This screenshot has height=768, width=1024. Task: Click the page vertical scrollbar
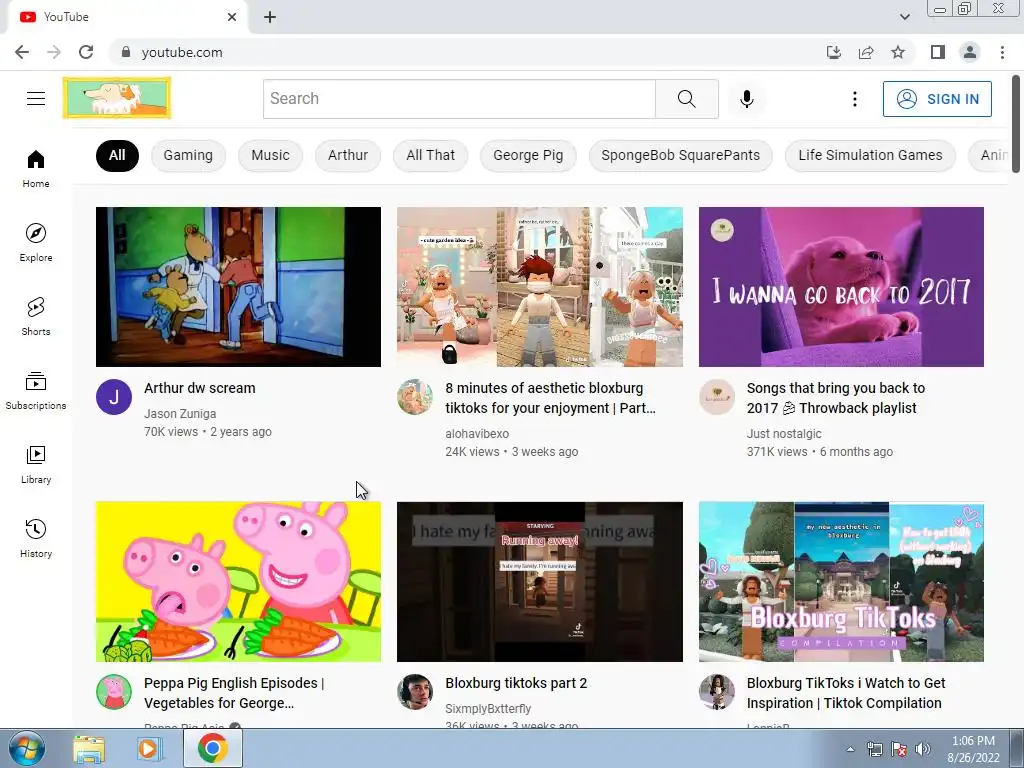point(1016,124)
